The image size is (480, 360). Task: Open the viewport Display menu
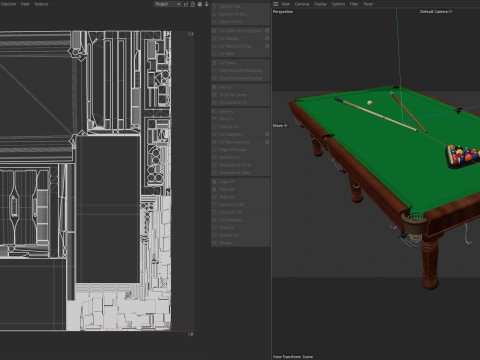[x=320, y=4]
